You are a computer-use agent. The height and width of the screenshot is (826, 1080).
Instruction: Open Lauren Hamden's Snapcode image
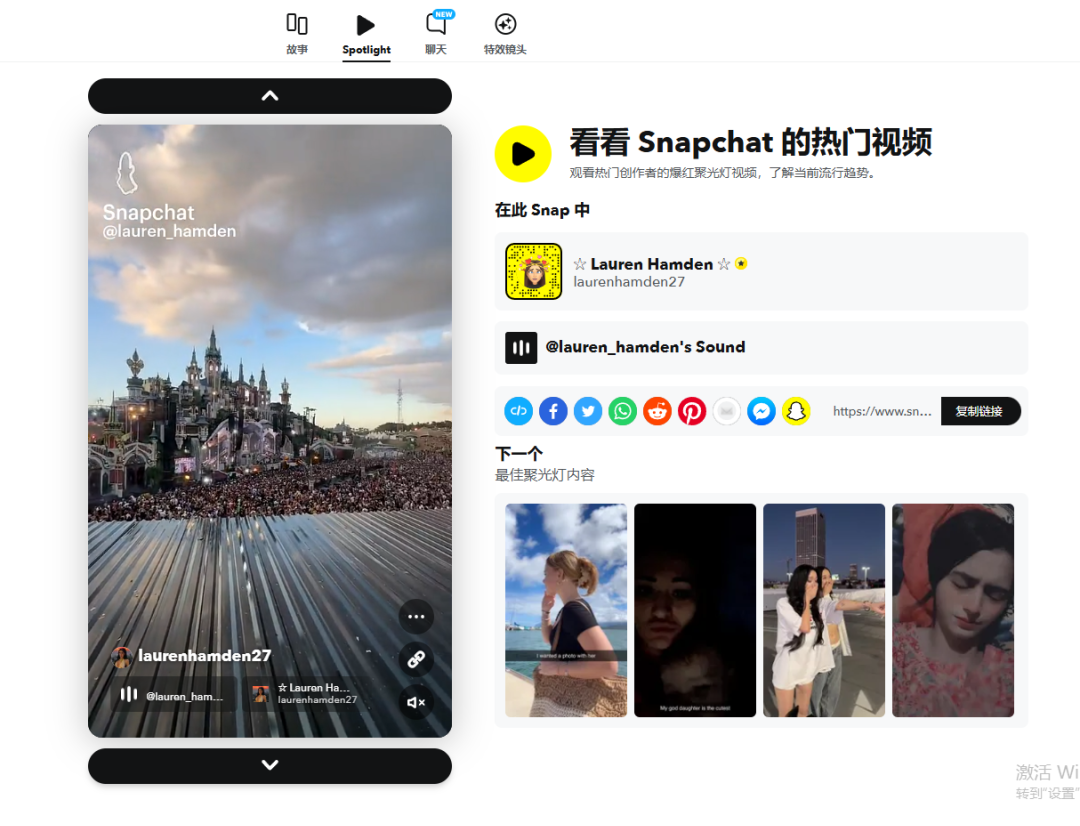point(534,271)
